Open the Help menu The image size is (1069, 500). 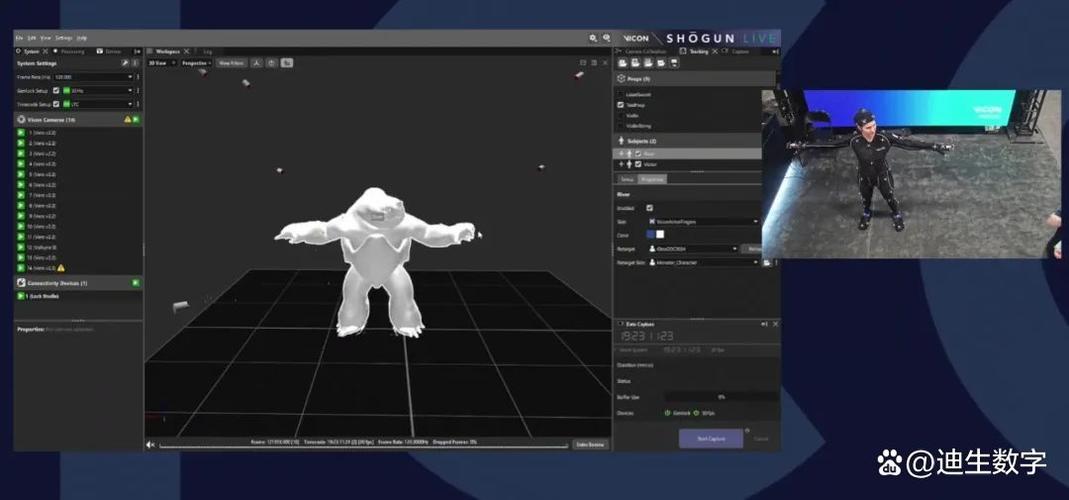click(82, 38)
